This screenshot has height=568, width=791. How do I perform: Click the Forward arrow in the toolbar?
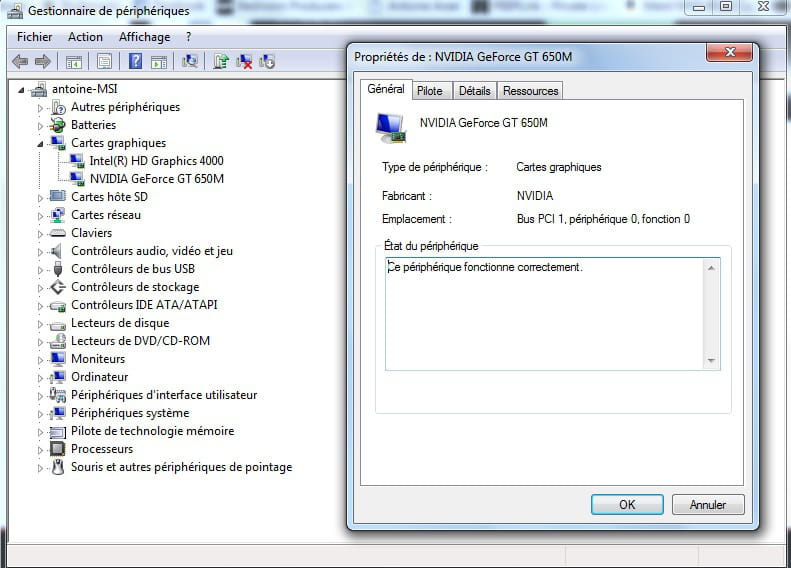[43, 62]
